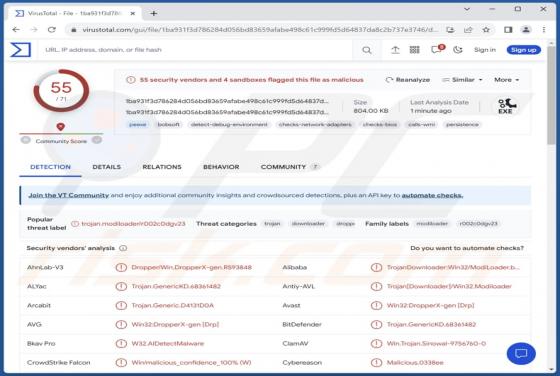Click alert icon next to AhnLab-V3 detection

[x=121, y=267]
